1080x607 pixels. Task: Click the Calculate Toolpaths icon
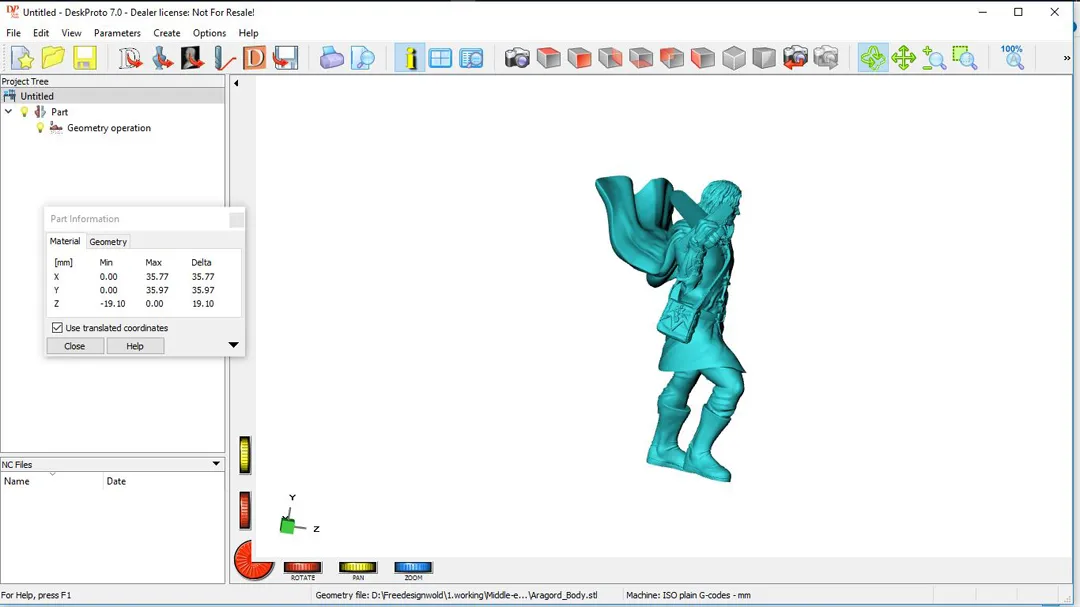coord(224,58)
